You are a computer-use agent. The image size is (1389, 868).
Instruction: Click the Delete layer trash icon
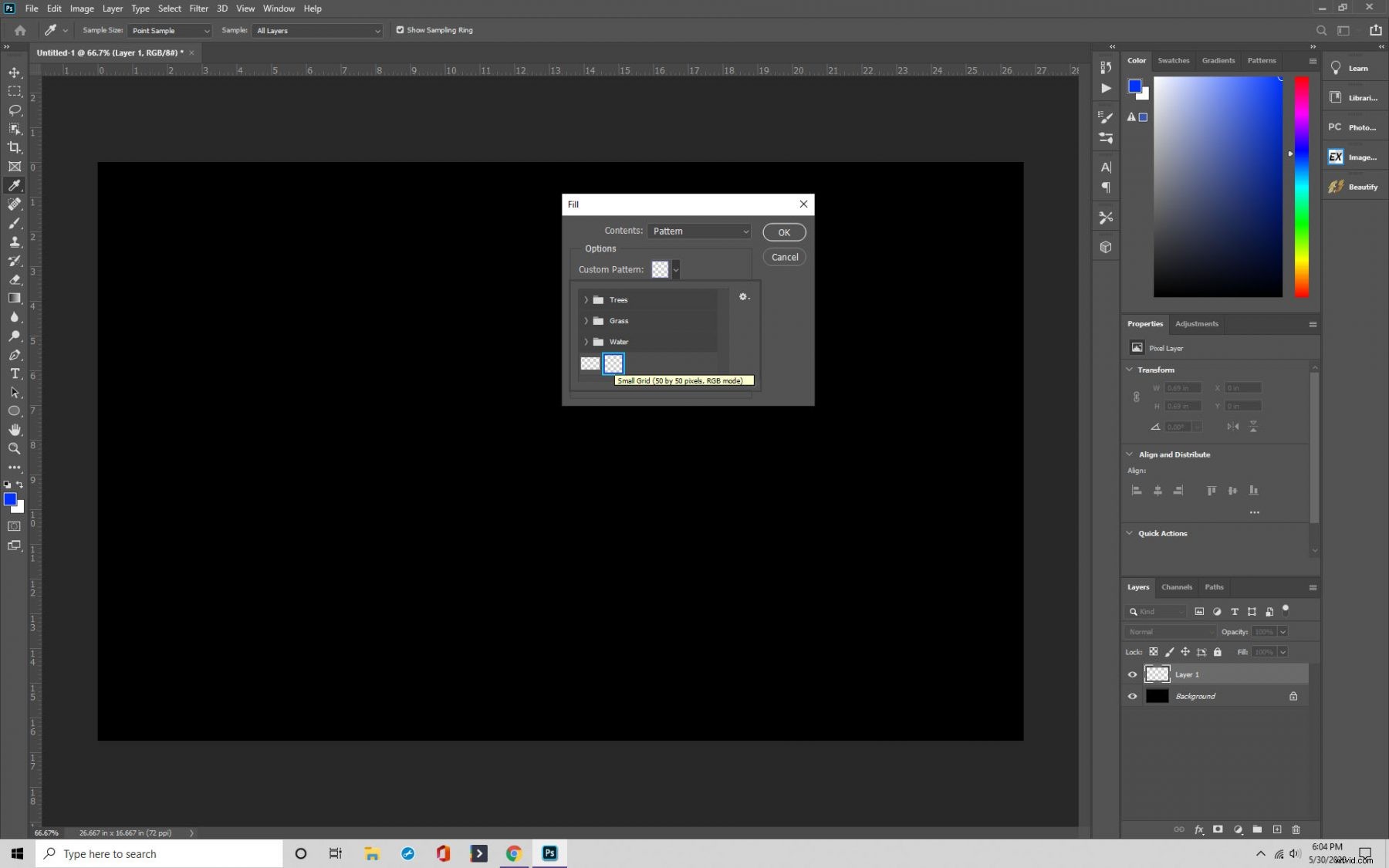[1296, 830]
